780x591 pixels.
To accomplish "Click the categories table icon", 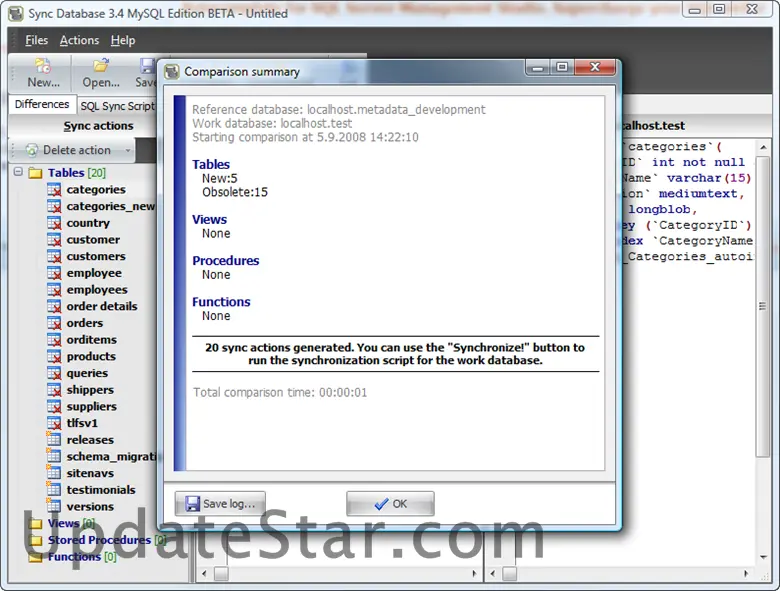I will pyautogui.click(x=54, y=190).
